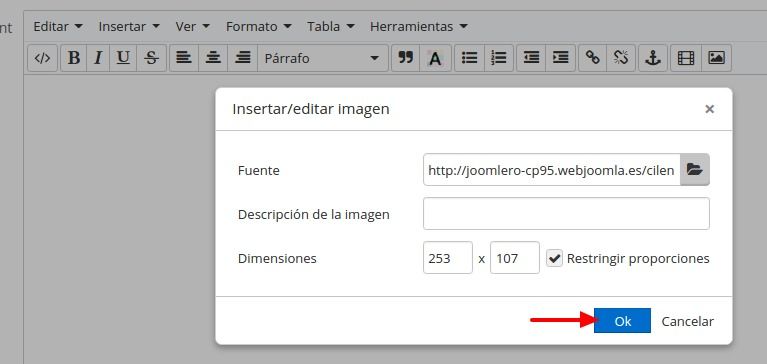Image resolution: width=767 pixels, height=364 pixels.
Task: Open the Editar menu
Action: (58, 26)
